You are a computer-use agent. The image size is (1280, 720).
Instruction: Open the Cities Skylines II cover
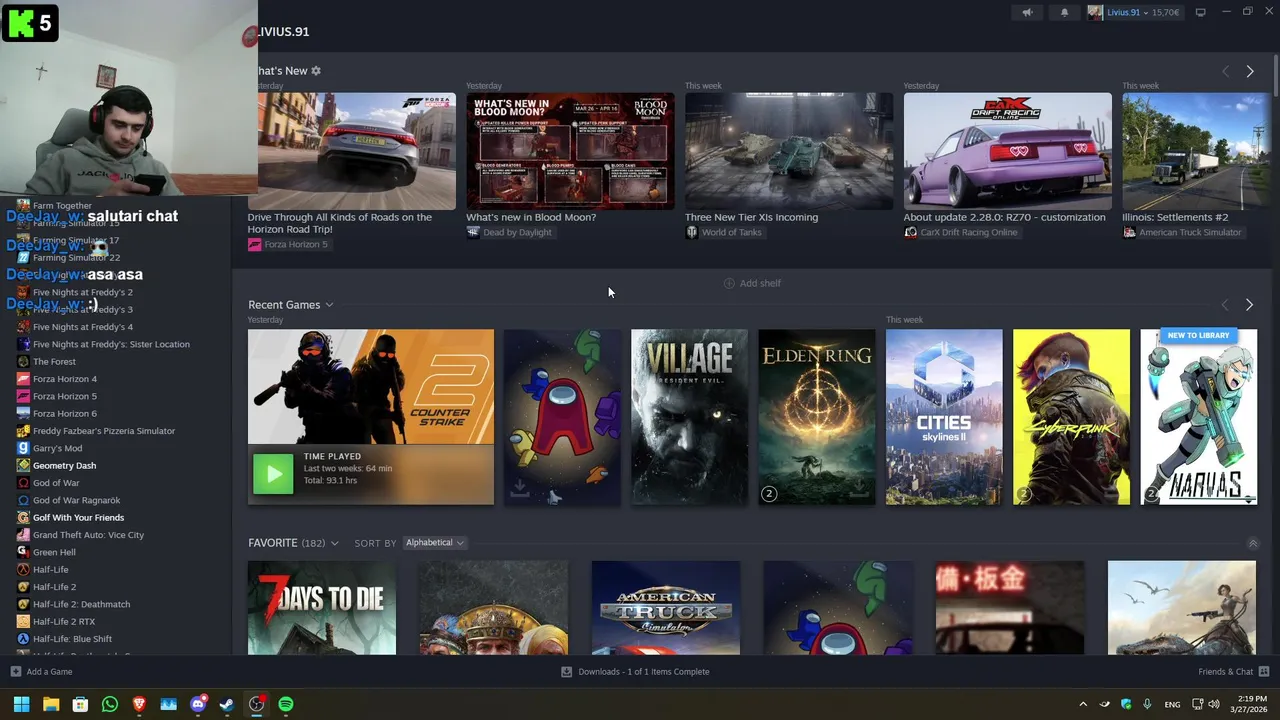pos(944,417)
